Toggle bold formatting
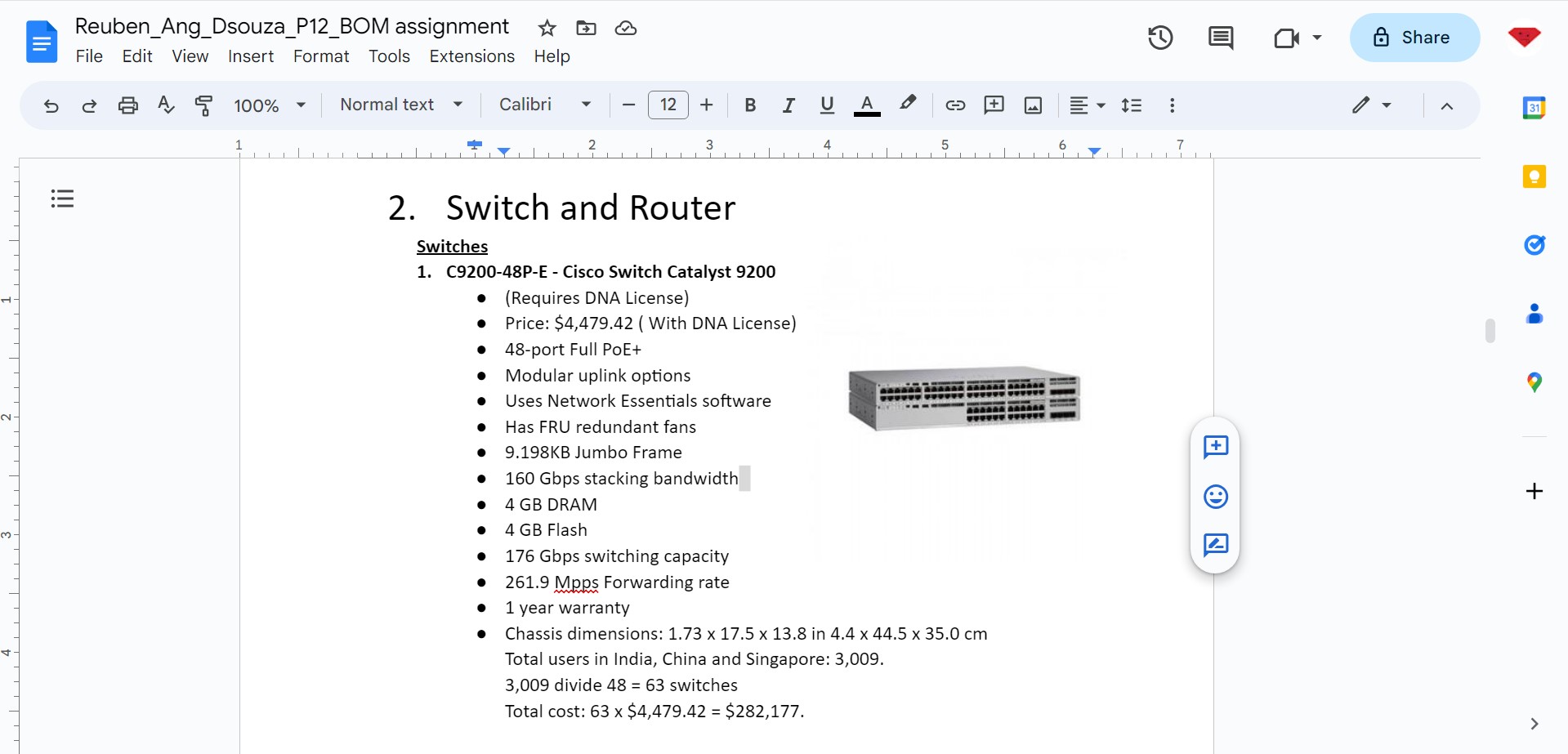 click(x=750, y=105)
